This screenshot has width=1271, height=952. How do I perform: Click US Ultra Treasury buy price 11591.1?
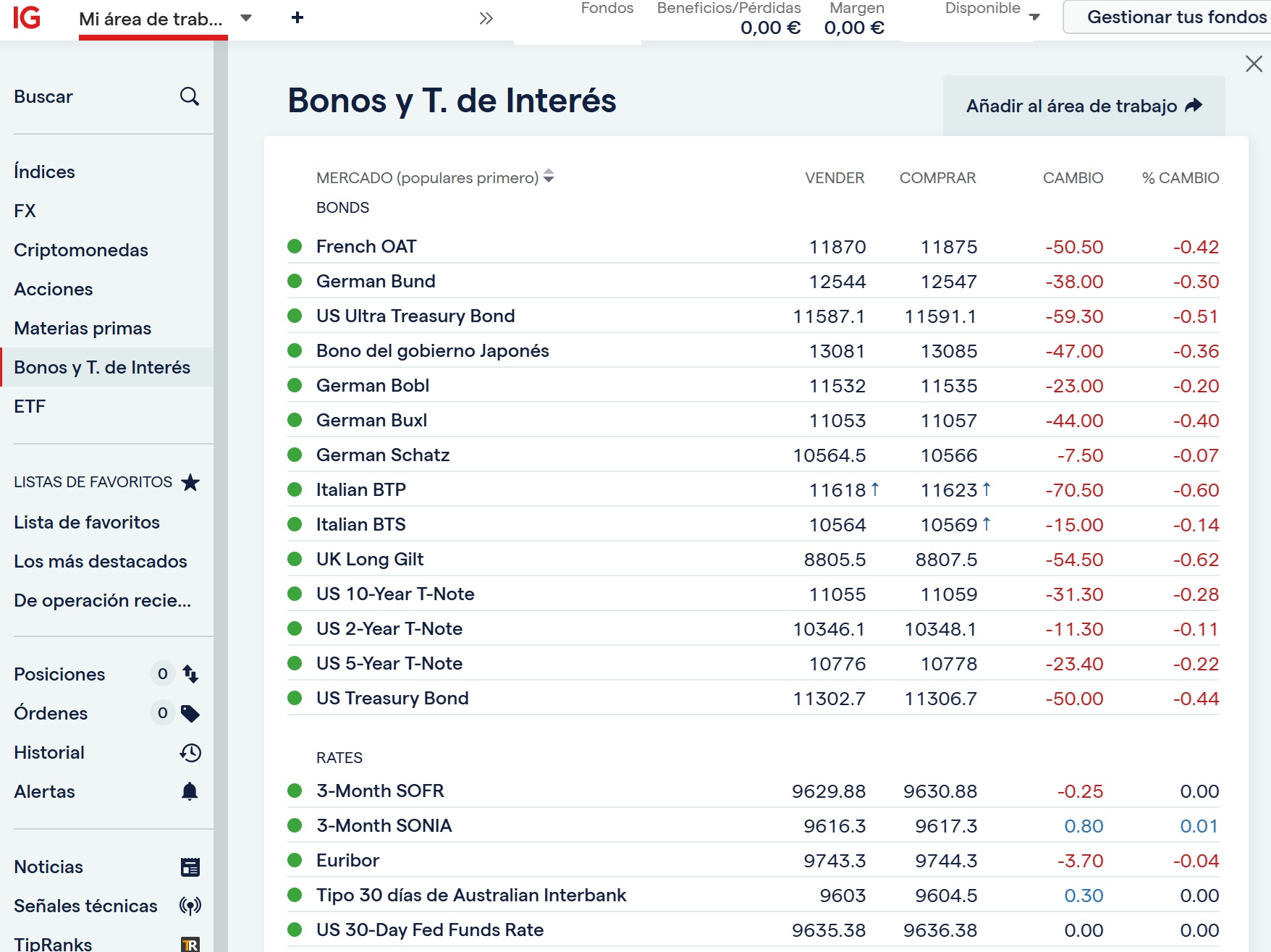pyautogui.click(x=940, y=316)
